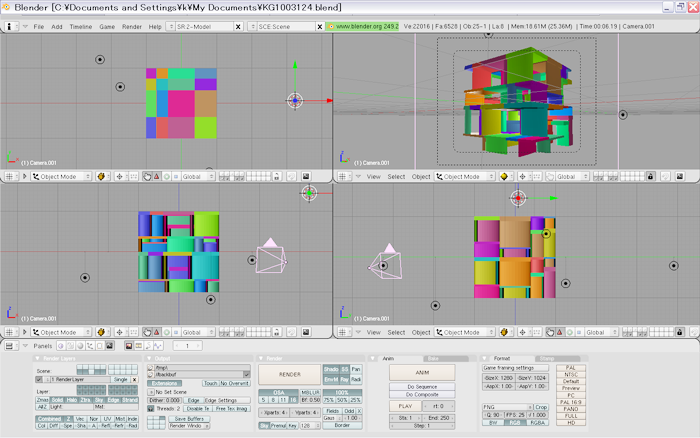Viewport: 700px width, 438px height.
Task: Open the Game menu
Action: (107, 26)
